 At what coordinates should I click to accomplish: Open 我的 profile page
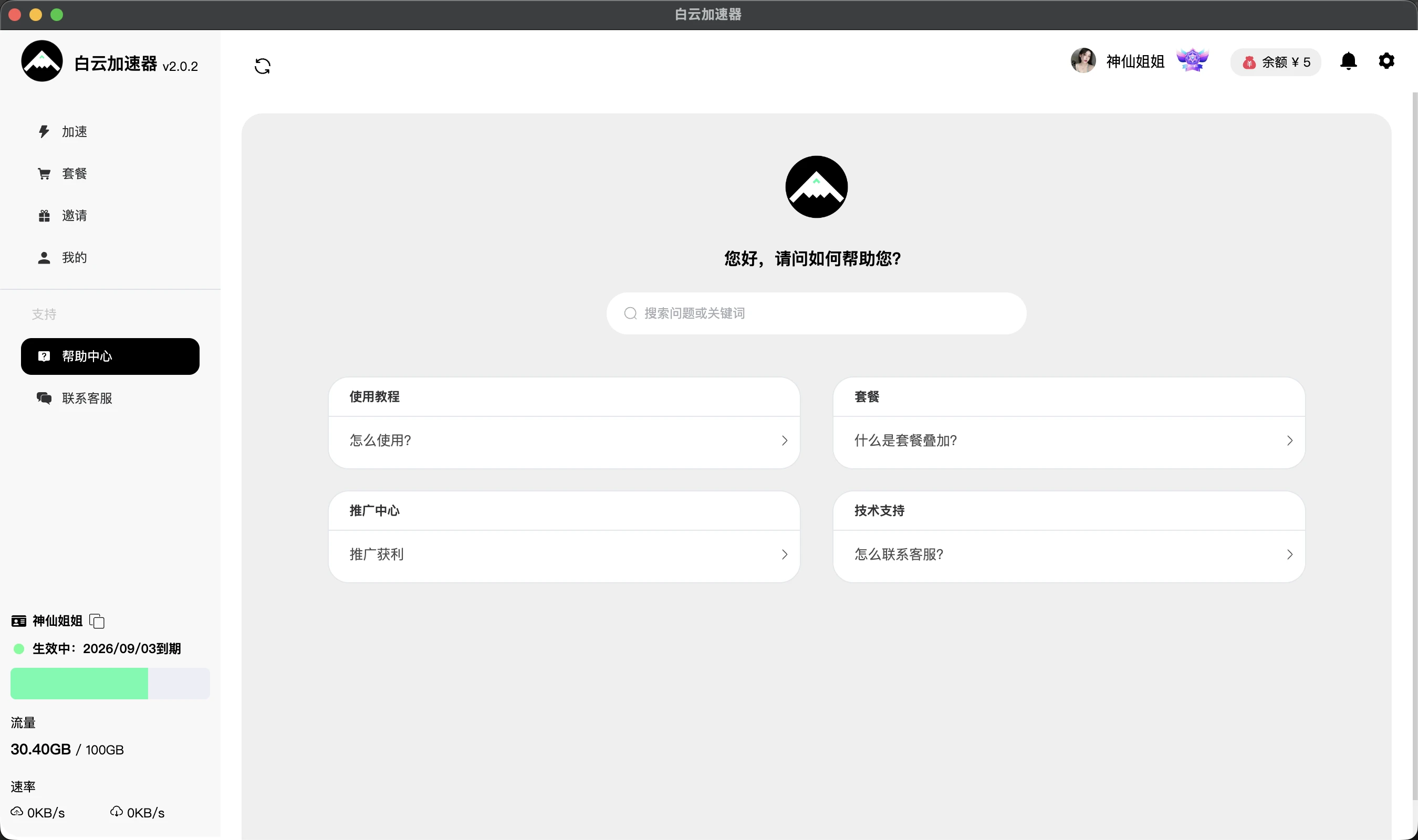point(74,258)
